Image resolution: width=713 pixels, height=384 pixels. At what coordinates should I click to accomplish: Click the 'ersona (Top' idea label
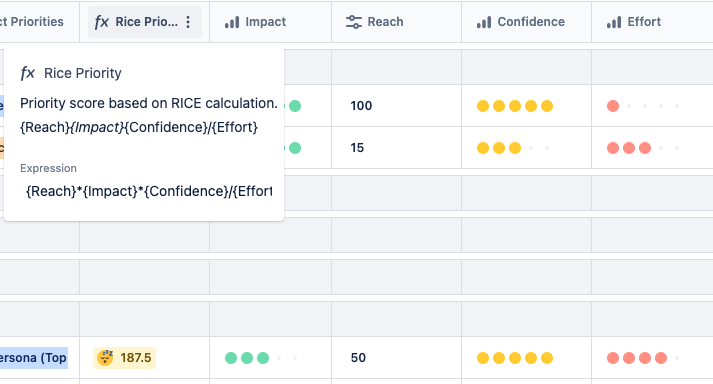tap(33, 358)
